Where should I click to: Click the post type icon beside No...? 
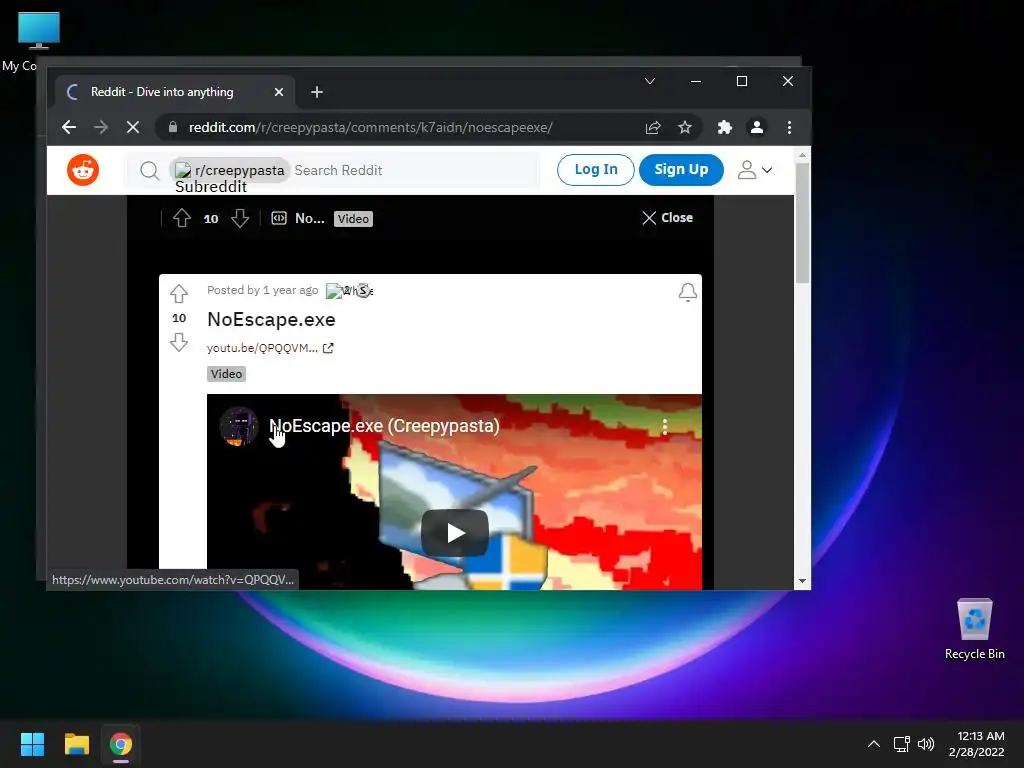point(279,218)
